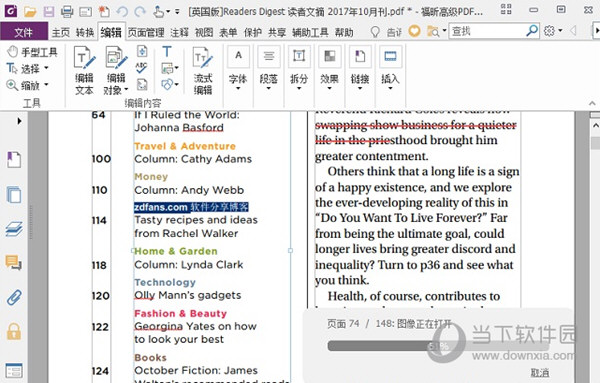Viewport: 600px width, 383px height.
Task: Click the Print icon in quick access bar
Action: click(67, 11)
